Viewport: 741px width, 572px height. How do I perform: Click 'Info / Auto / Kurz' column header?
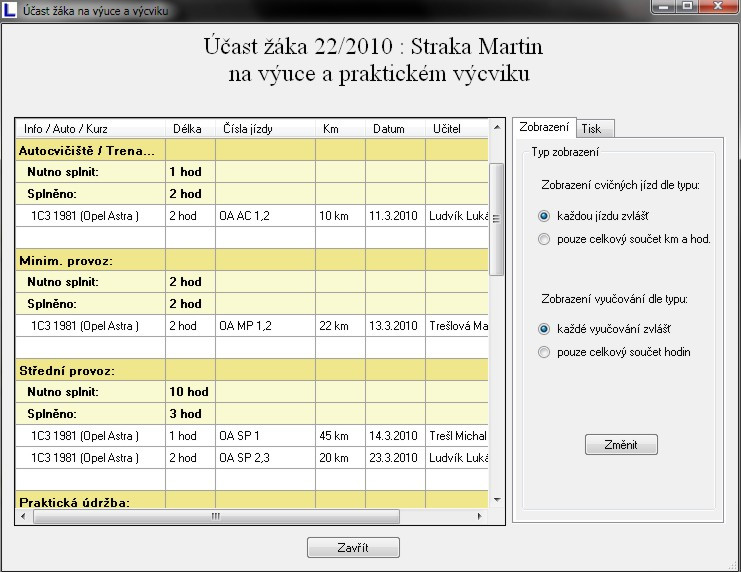click(x=91, y=129)
